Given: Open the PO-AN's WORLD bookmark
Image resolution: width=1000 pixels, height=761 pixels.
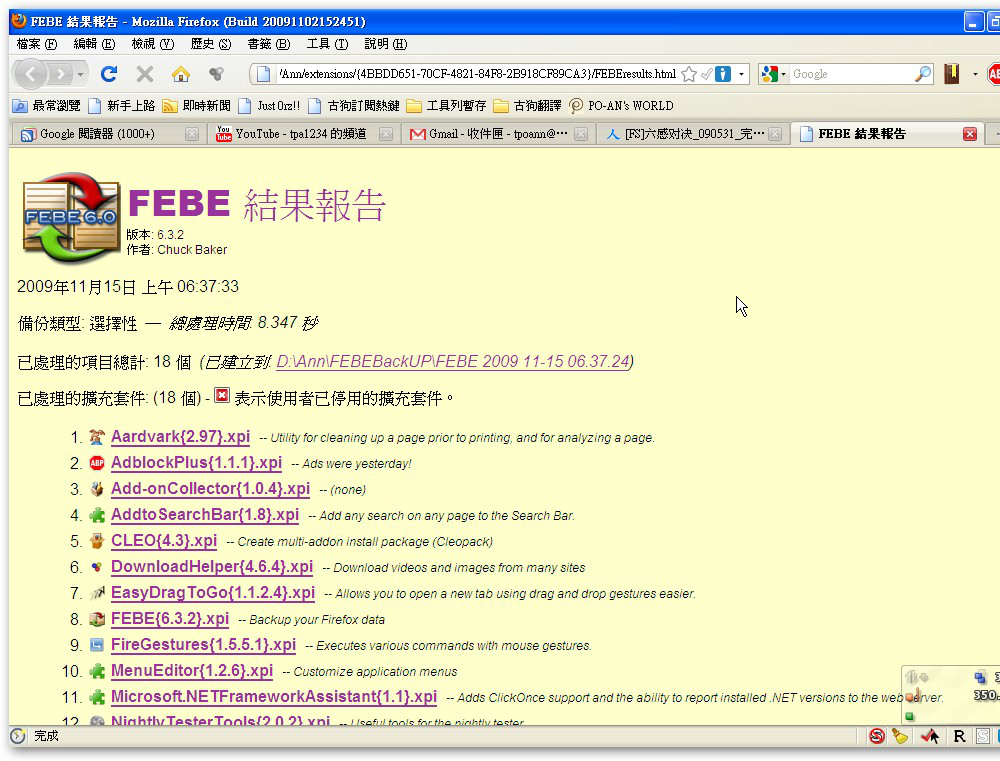Looking at the screenshot, I should tap(621, 106).
